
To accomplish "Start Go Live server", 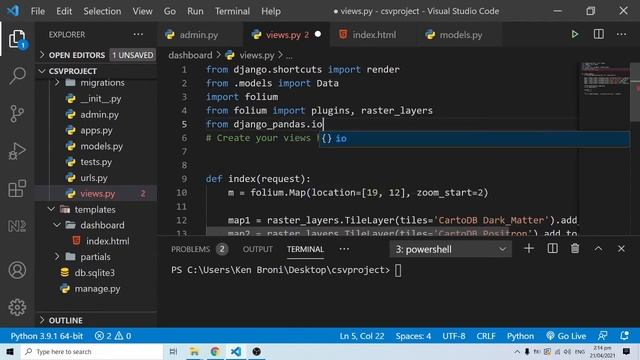I will (x=566, y=336).
